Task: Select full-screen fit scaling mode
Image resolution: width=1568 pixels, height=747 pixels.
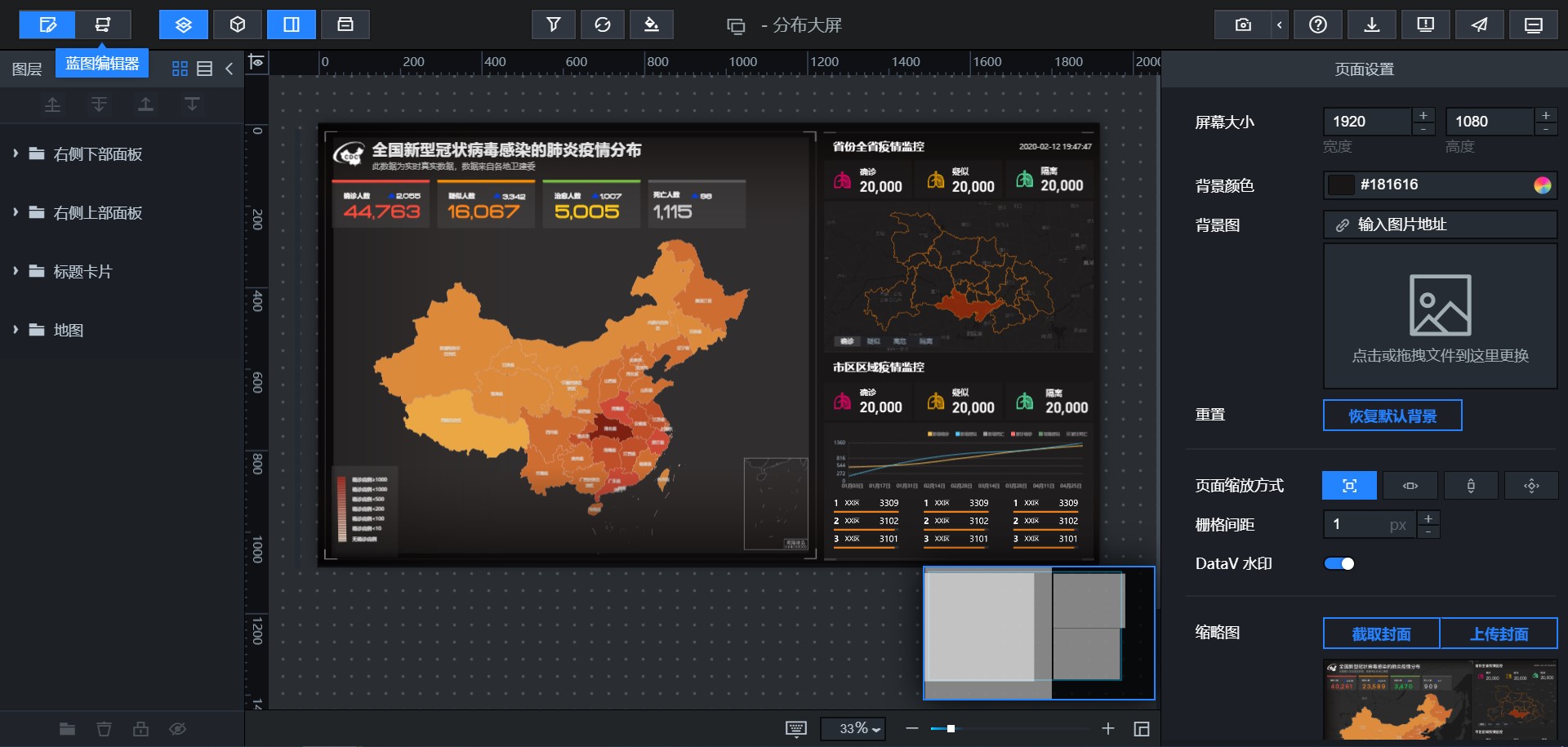Action: (1349, 486)
